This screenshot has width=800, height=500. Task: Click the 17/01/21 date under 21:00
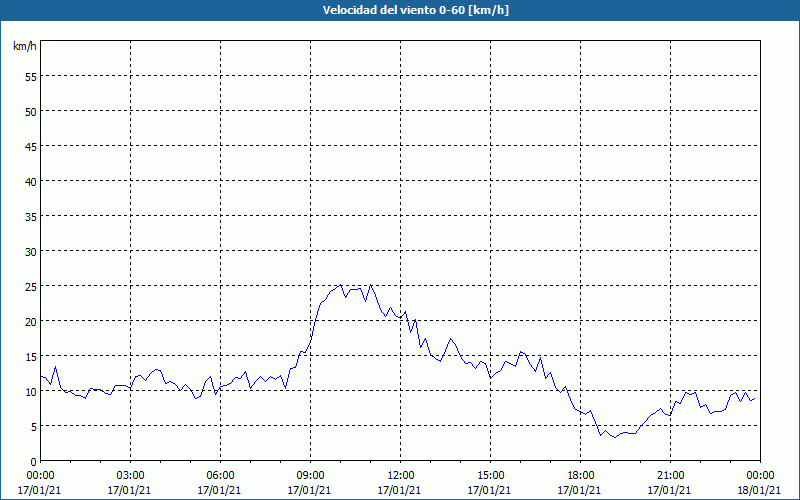(x=669, y=490)
